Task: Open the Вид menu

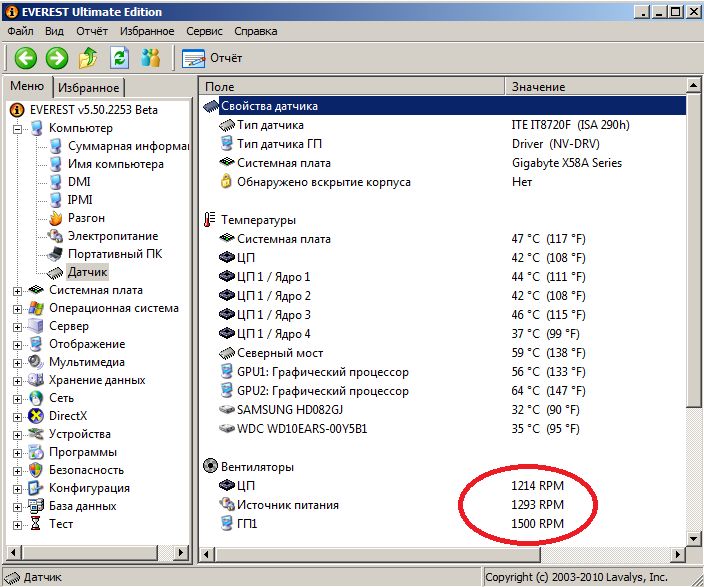Action: [x=54, y=31]
